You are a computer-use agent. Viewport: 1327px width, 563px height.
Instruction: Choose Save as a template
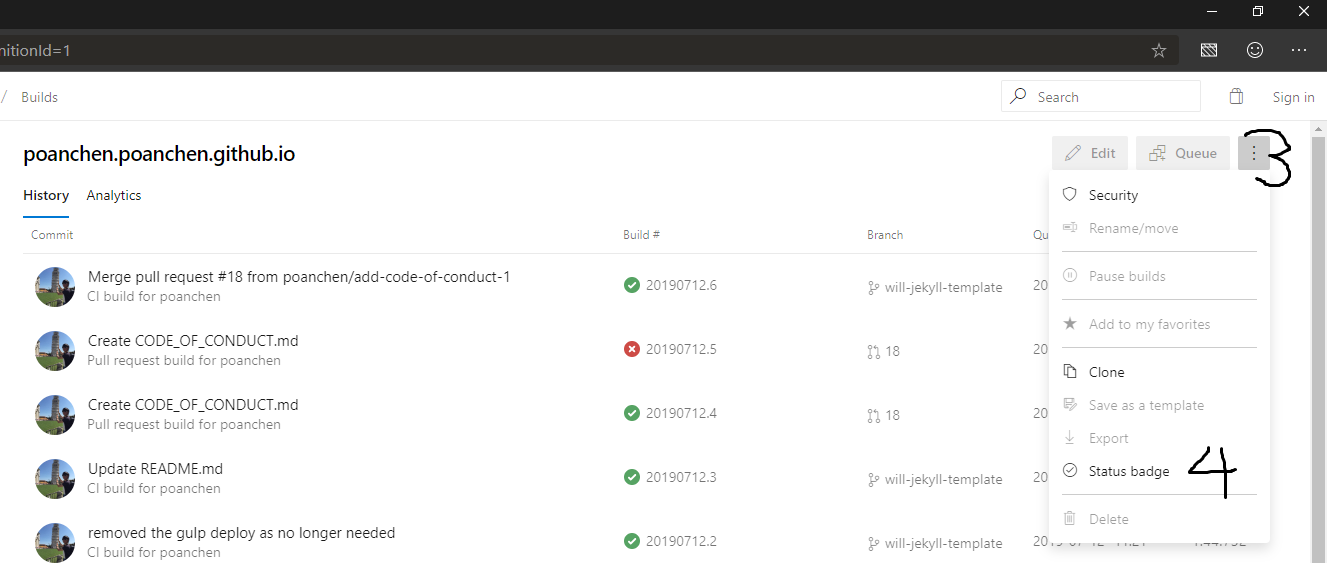pyautogui.click(x=1159, y=405)
